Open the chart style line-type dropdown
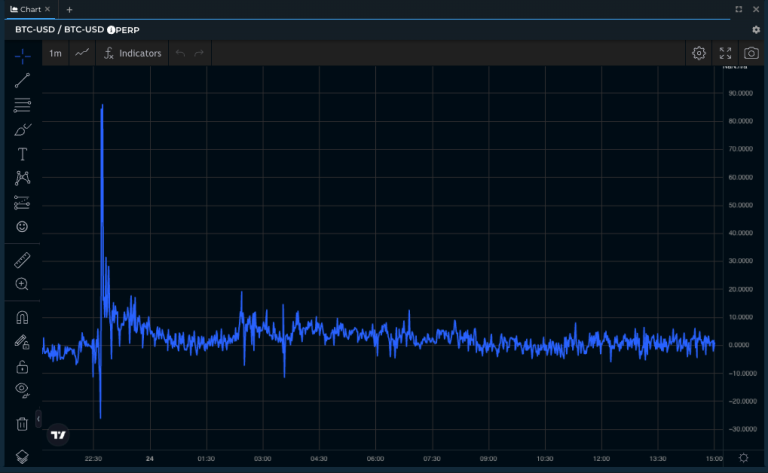This screenshot has width=768, height=473. pos(82,53)
